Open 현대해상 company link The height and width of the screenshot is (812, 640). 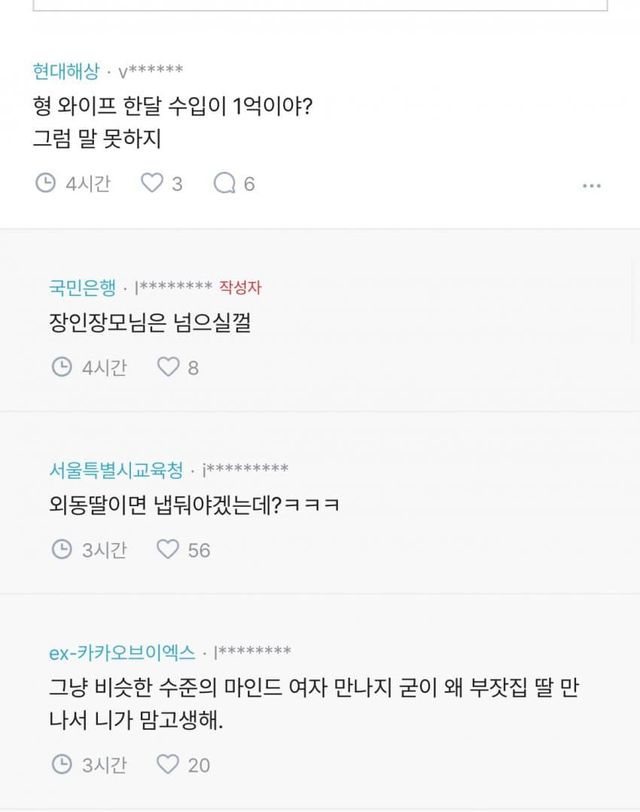click(x=66, y=71)
